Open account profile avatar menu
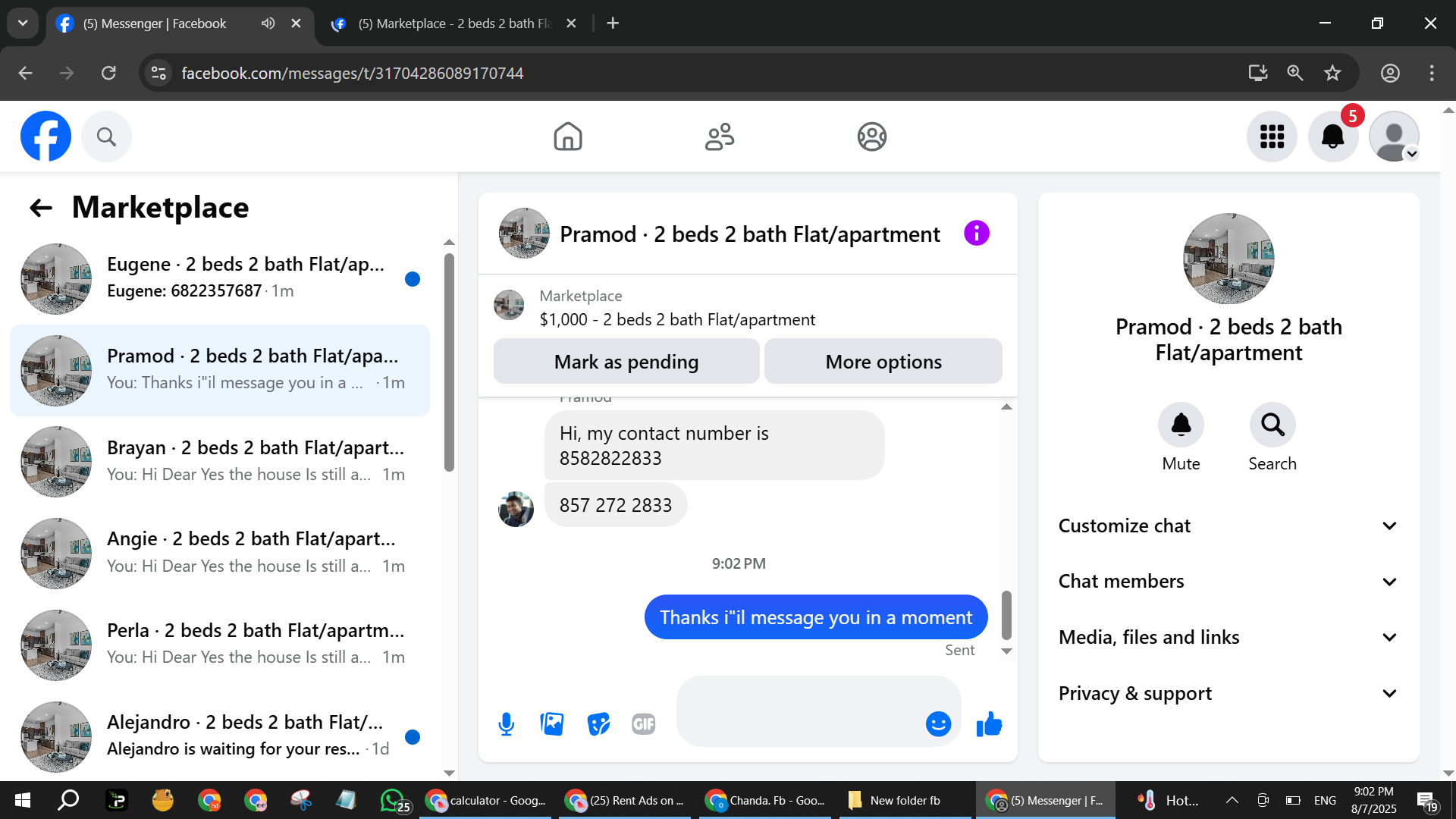 (x=1394, y=136)
